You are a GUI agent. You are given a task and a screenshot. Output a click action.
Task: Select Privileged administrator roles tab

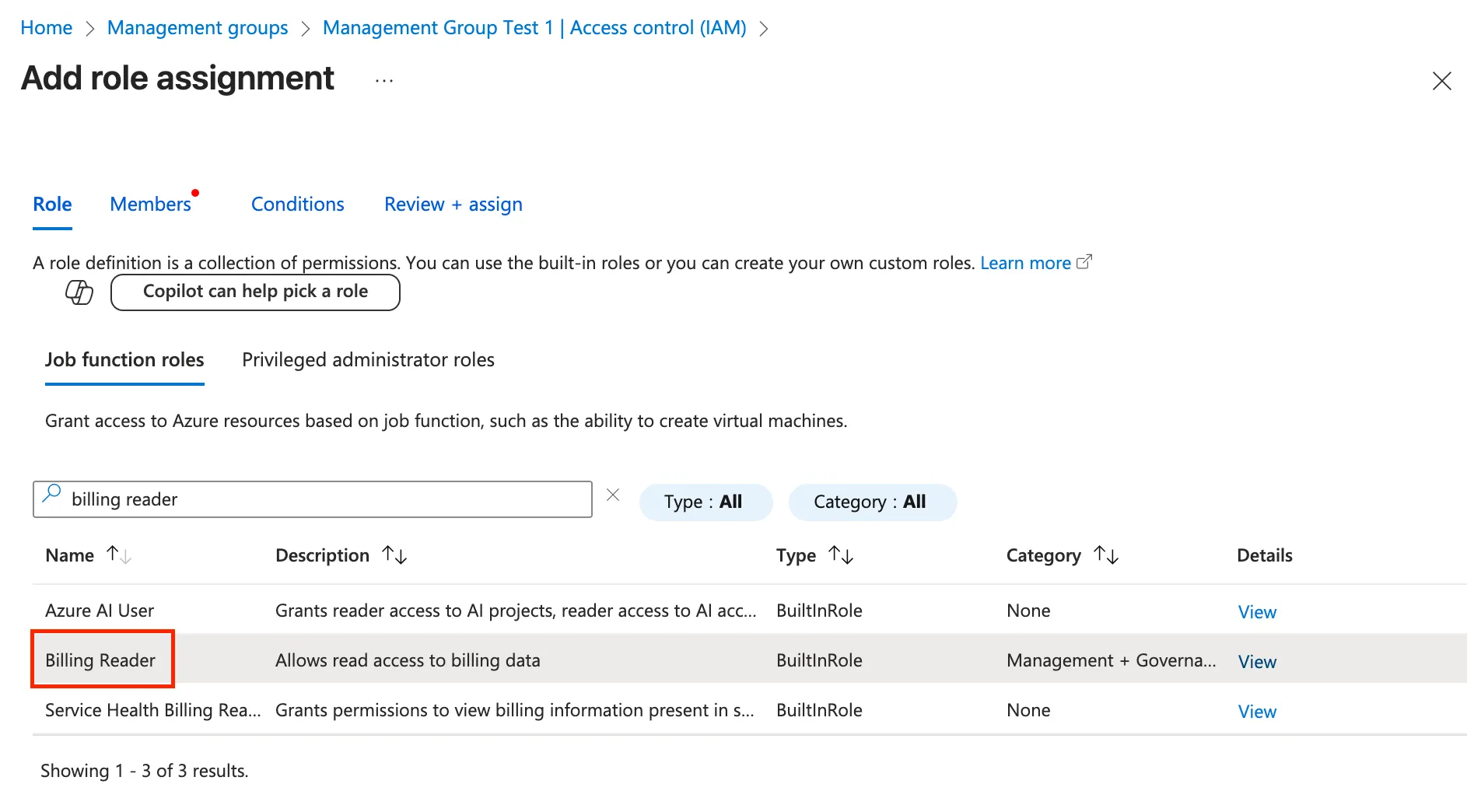point(368,360)
